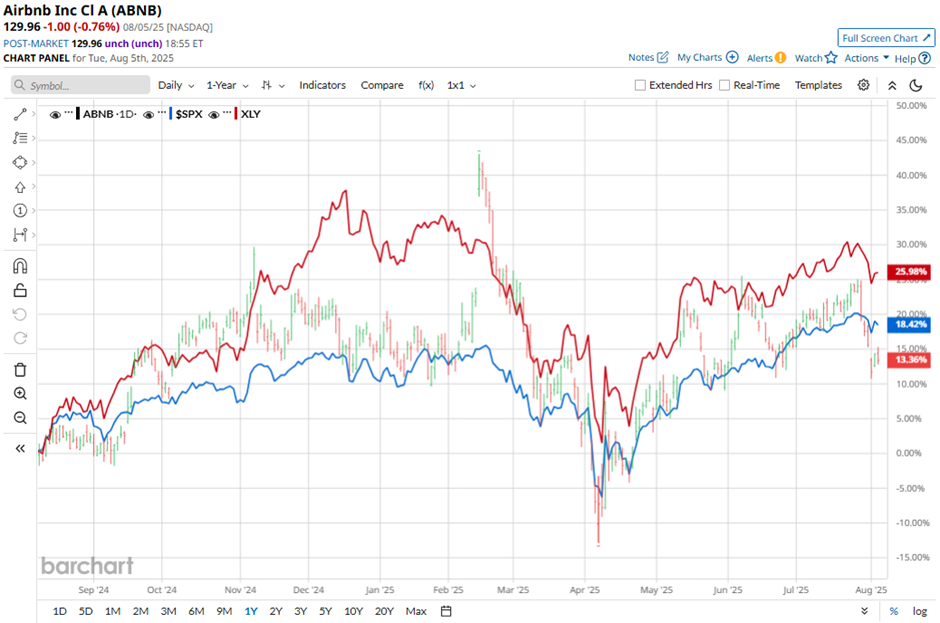940x623 pixels.
Task: Click the My Charts link
Action: (x=699, y=58)
